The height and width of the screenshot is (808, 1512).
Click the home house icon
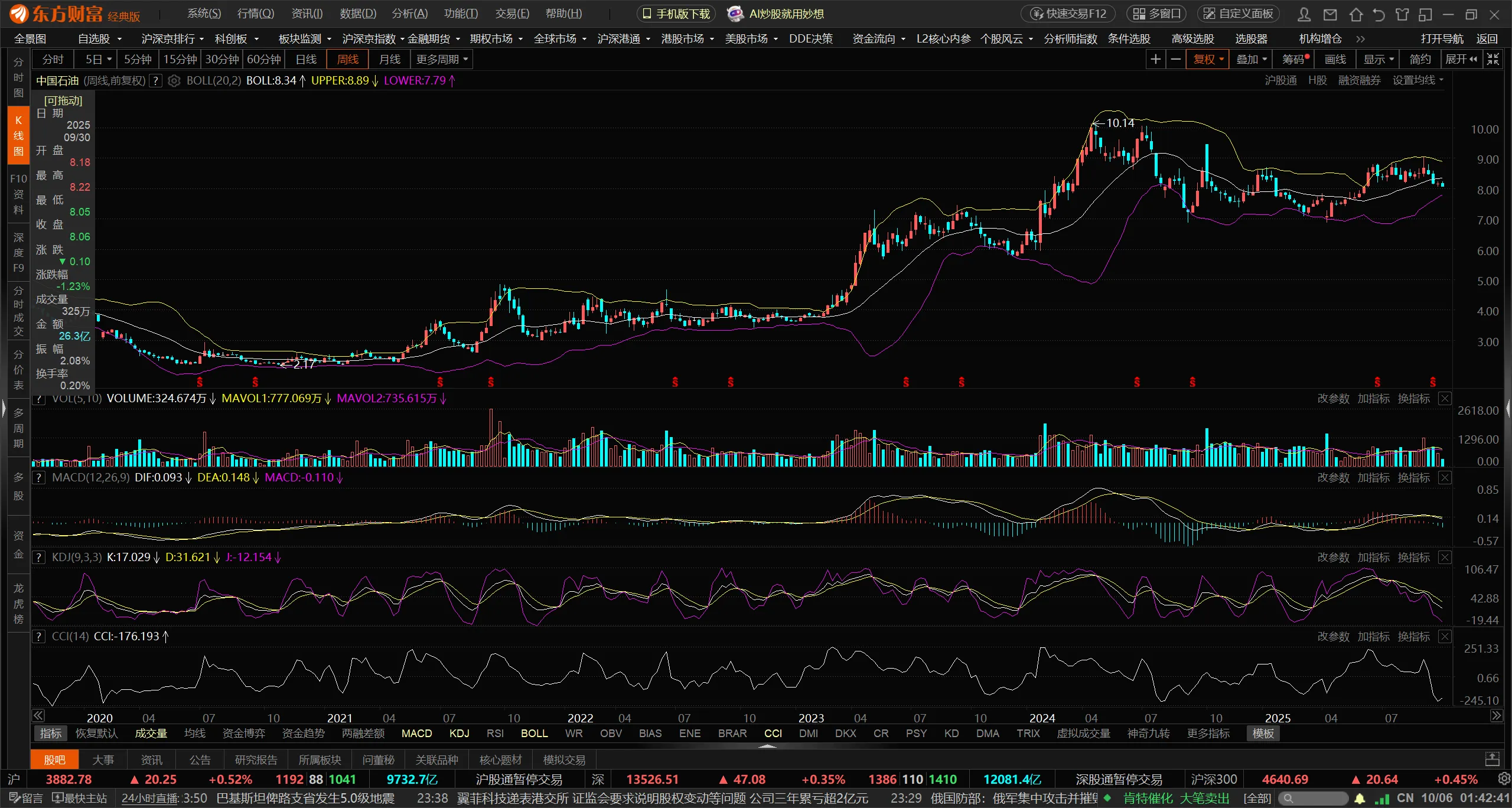click(1355, 14)
